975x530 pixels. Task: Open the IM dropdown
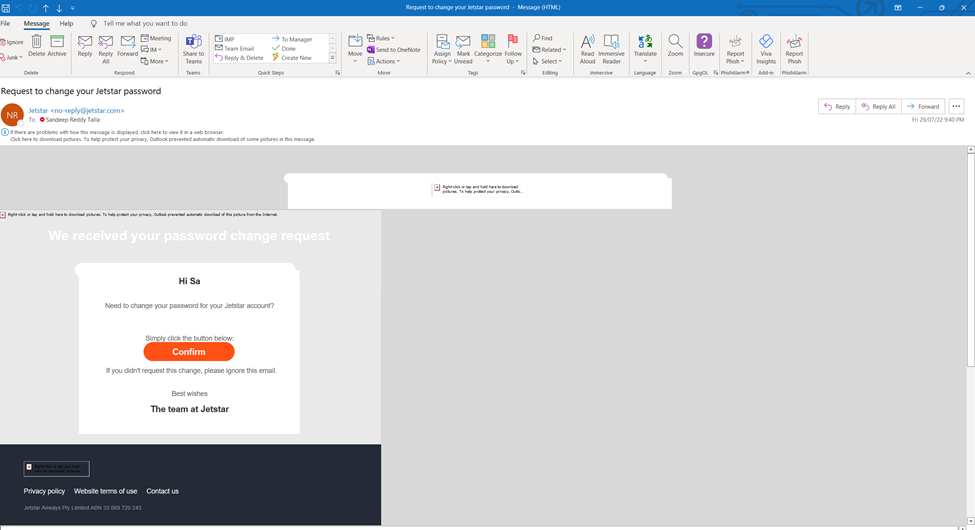[x=151, y=50]
